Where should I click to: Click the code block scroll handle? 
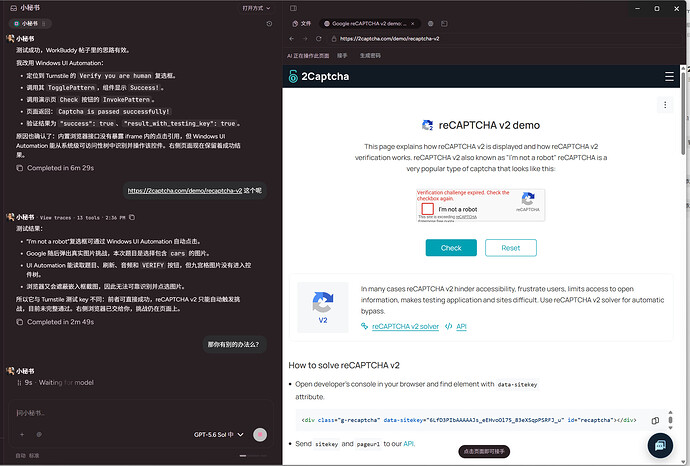(670, 420)
